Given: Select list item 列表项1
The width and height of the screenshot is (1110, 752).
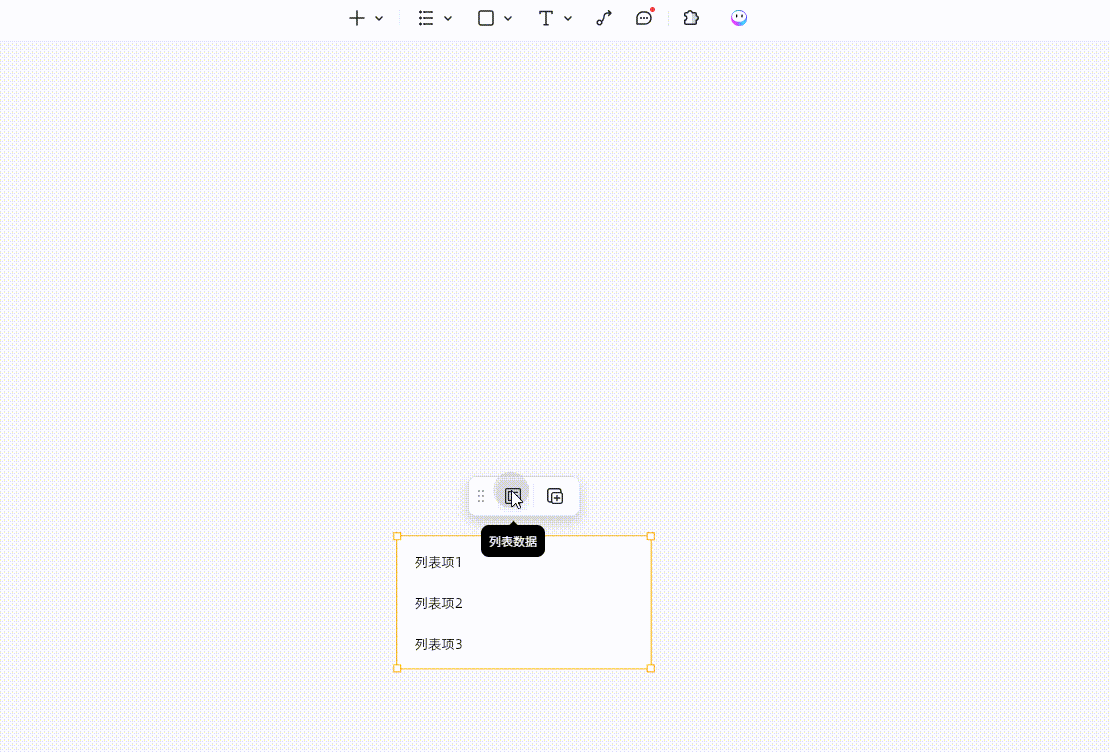Looking at the screenshot, I should 437,562.
